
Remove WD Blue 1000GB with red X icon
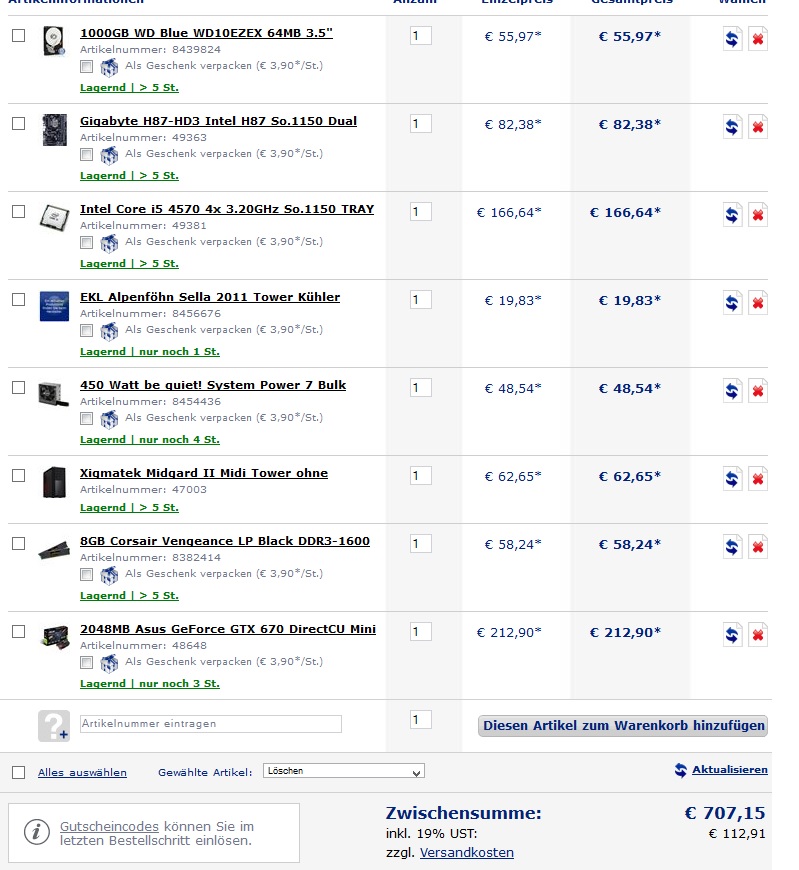tap(758, 39)
